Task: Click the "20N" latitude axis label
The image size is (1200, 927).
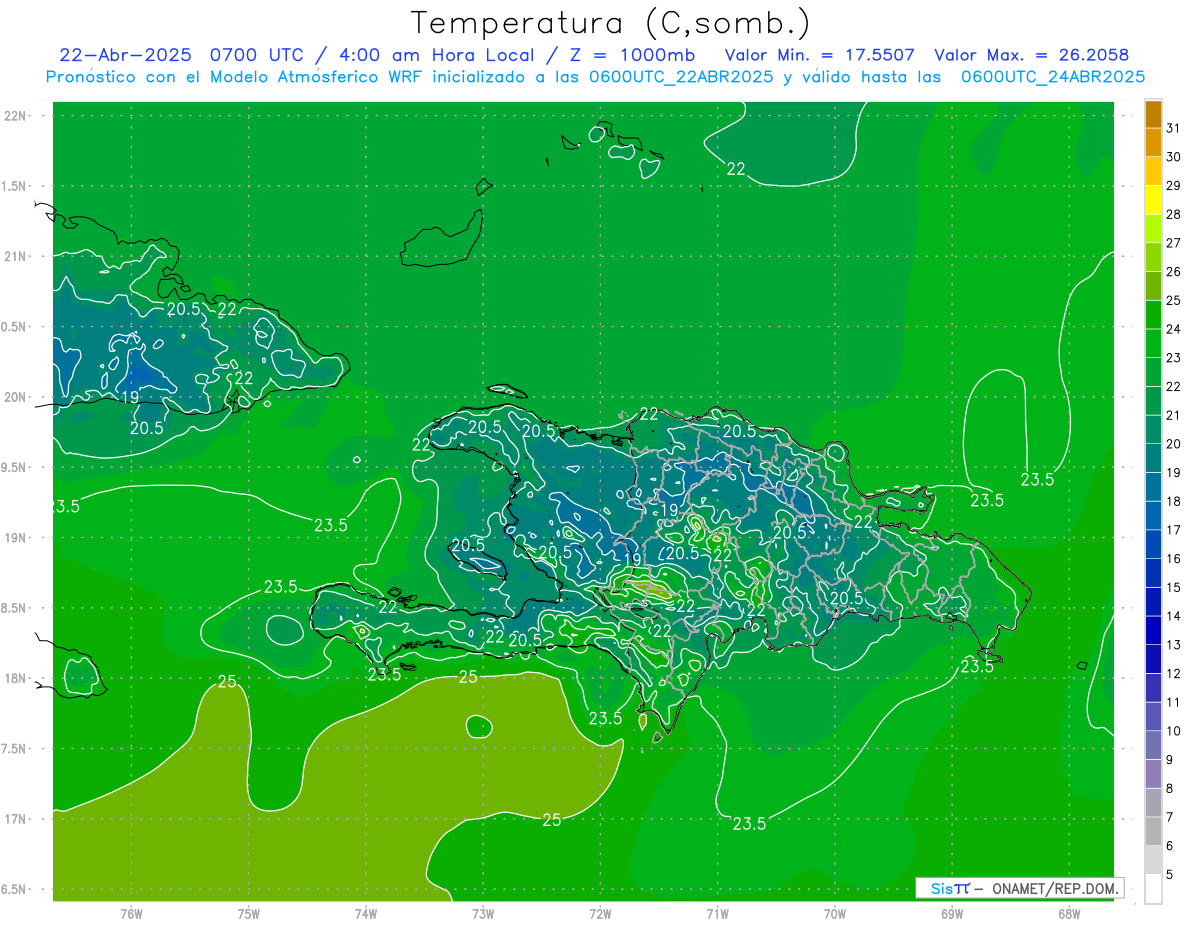Action: (x=15, y=397)
